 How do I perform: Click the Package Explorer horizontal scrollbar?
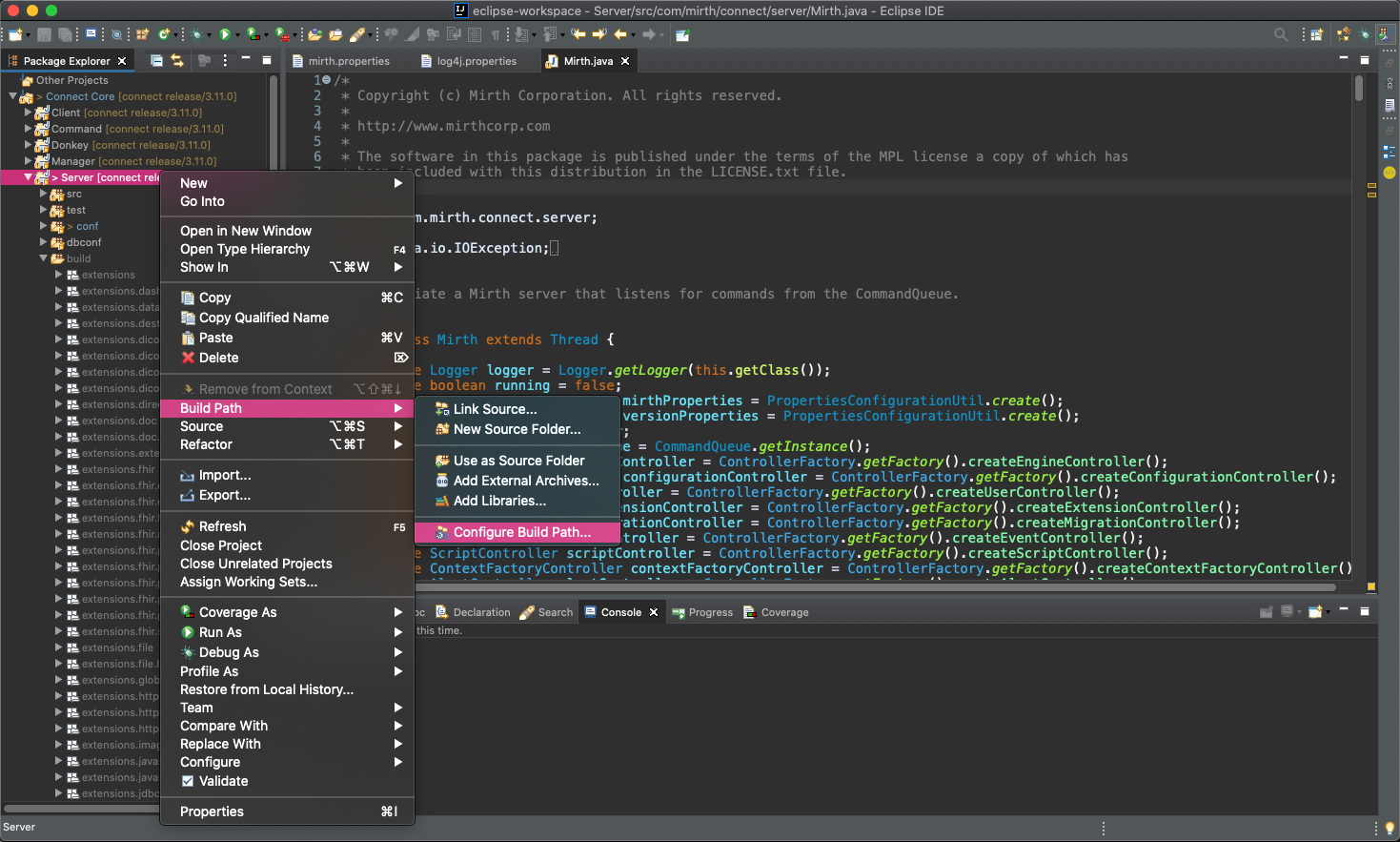(81, 808)
